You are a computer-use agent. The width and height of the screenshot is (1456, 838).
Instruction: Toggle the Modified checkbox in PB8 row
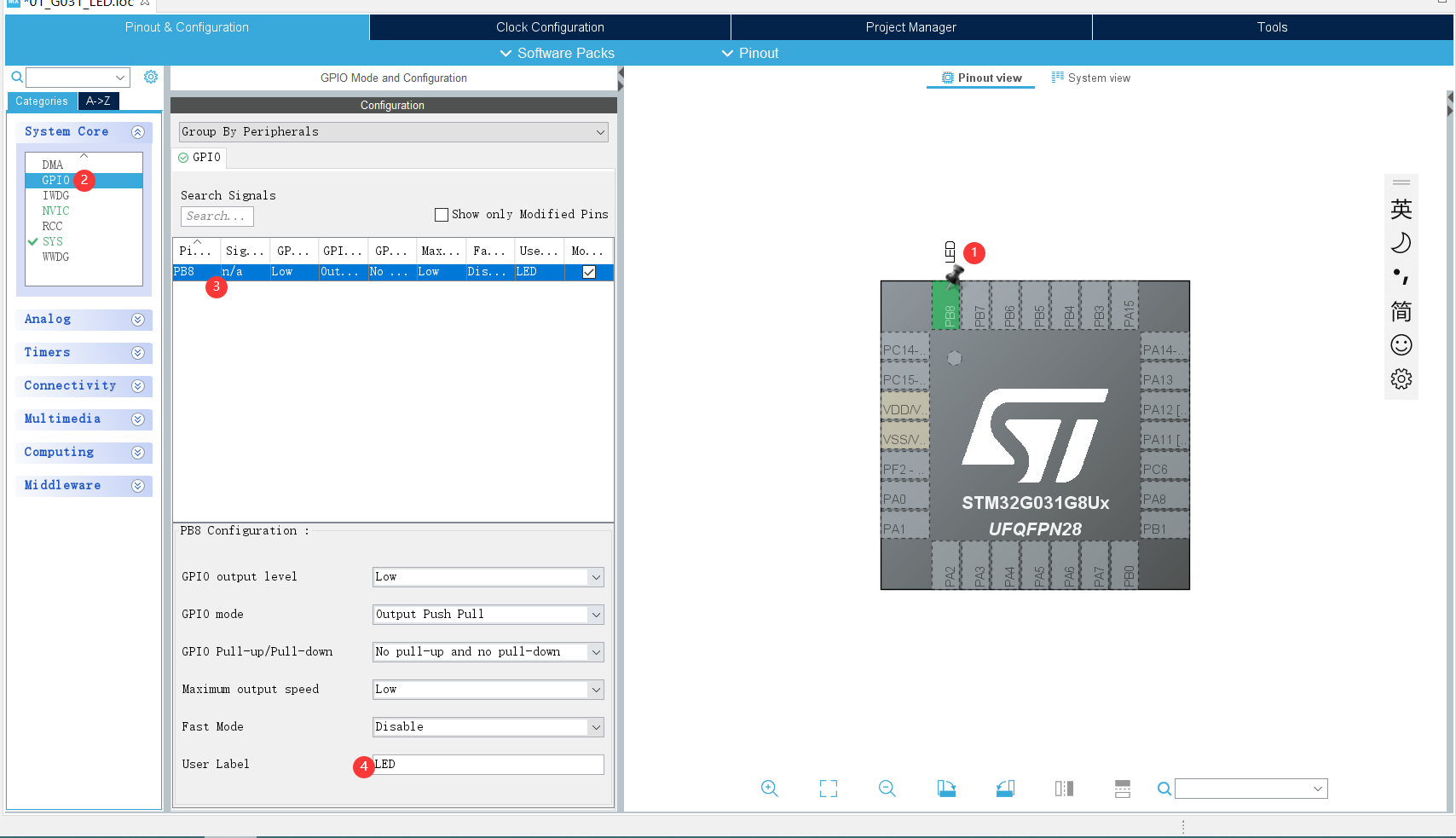[x=589, y=272]
